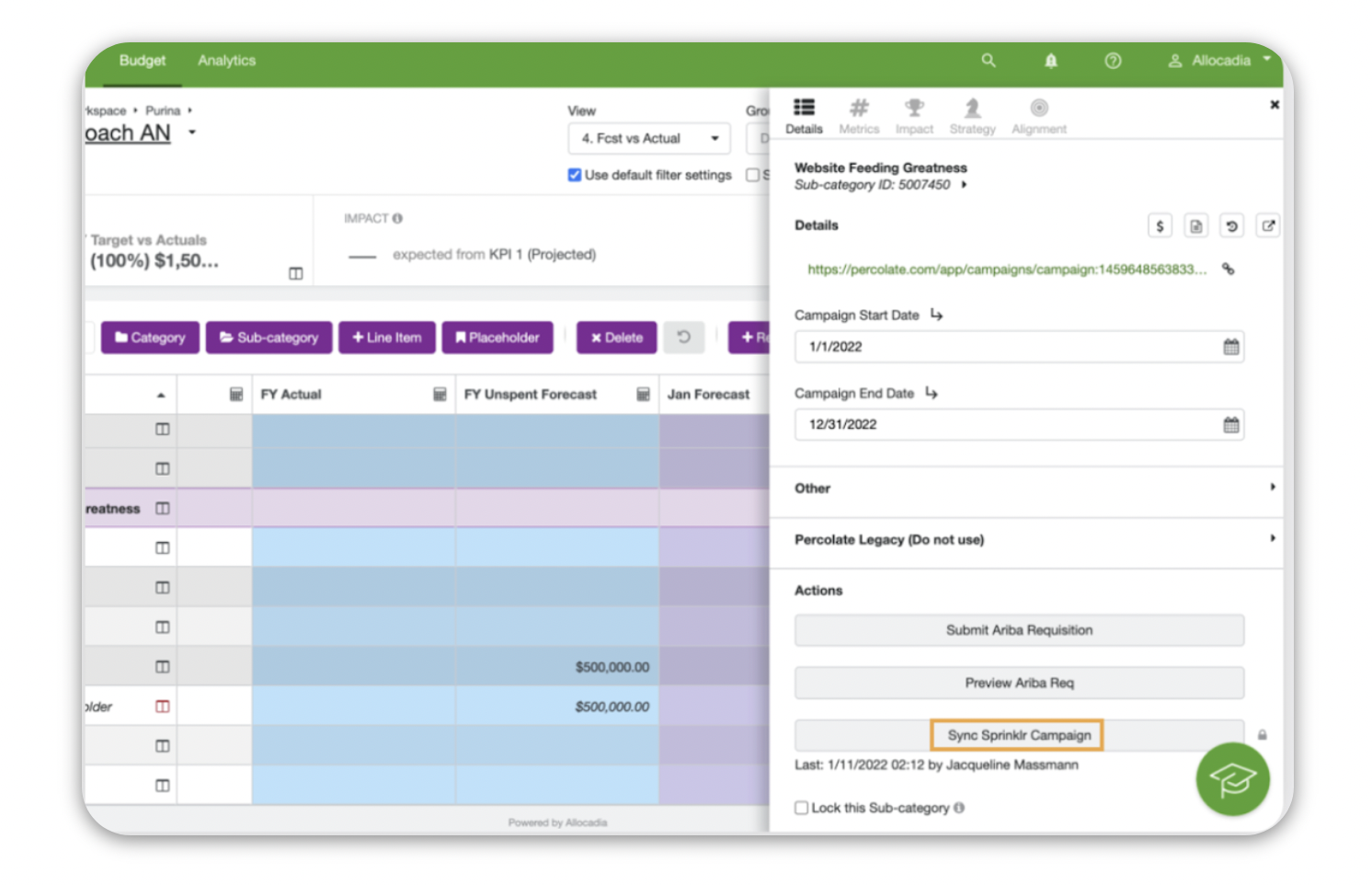Screen dimensions: 1372x885
Task: Switch to the Analytics tab
Action: coord(226,61)
